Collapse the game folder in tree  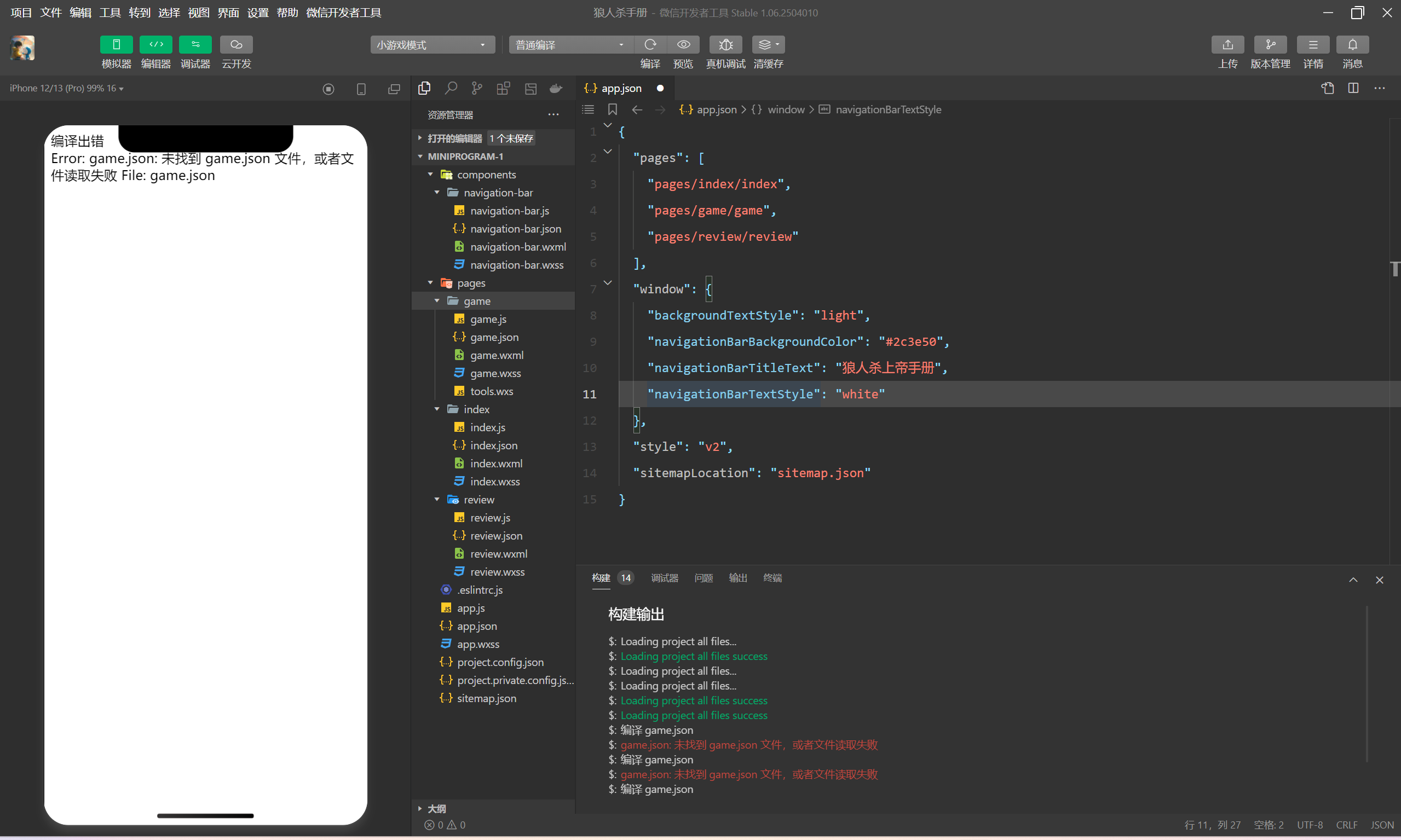pos(437,301)
